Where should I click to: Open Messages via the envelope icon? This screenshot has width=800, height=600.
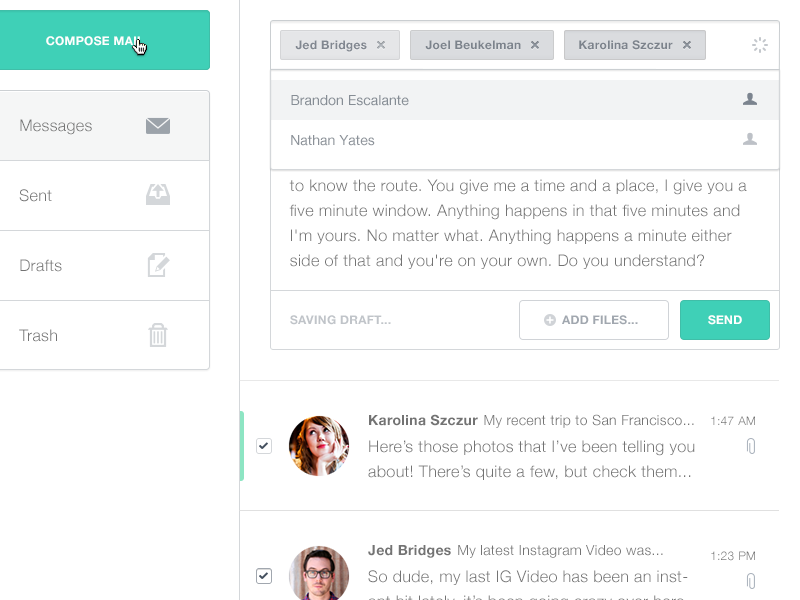[157, 125]
